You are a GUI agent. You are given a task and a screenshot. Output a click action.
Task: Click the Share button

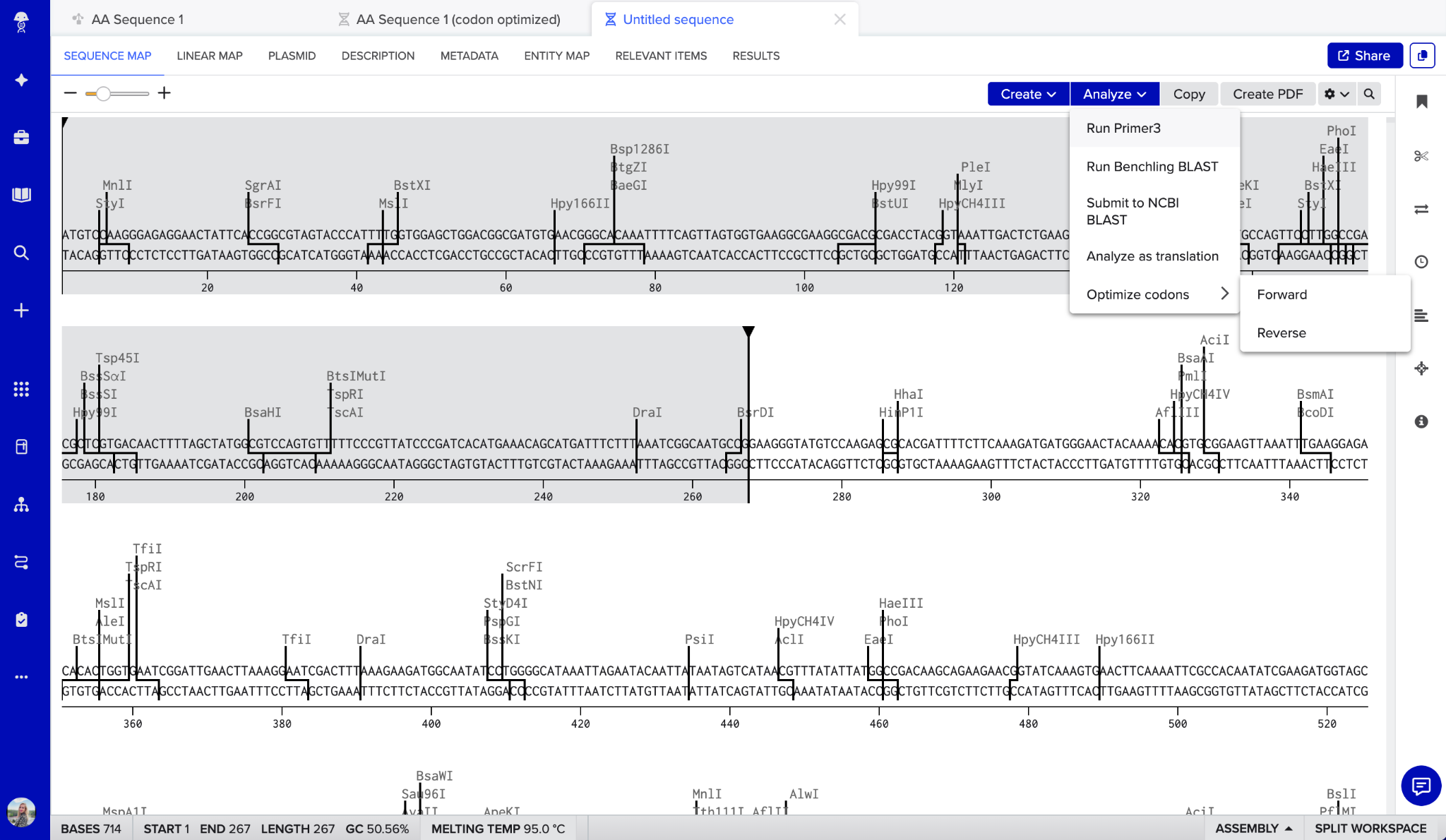click(1364, 56)
